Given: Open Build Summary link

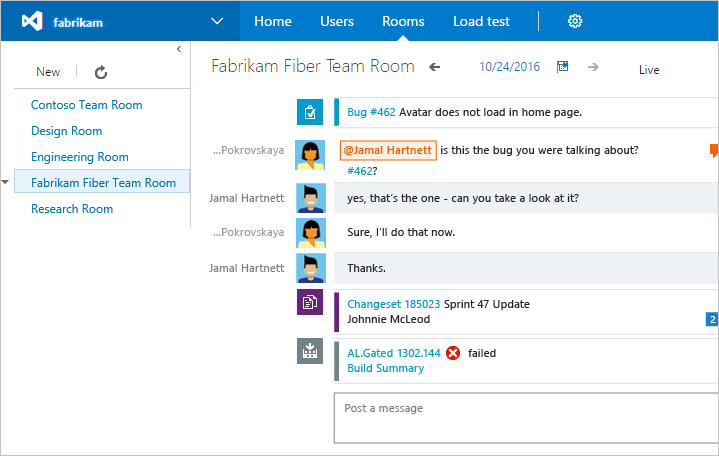Looking at the screenshot, I should click(x=386, y=368).
